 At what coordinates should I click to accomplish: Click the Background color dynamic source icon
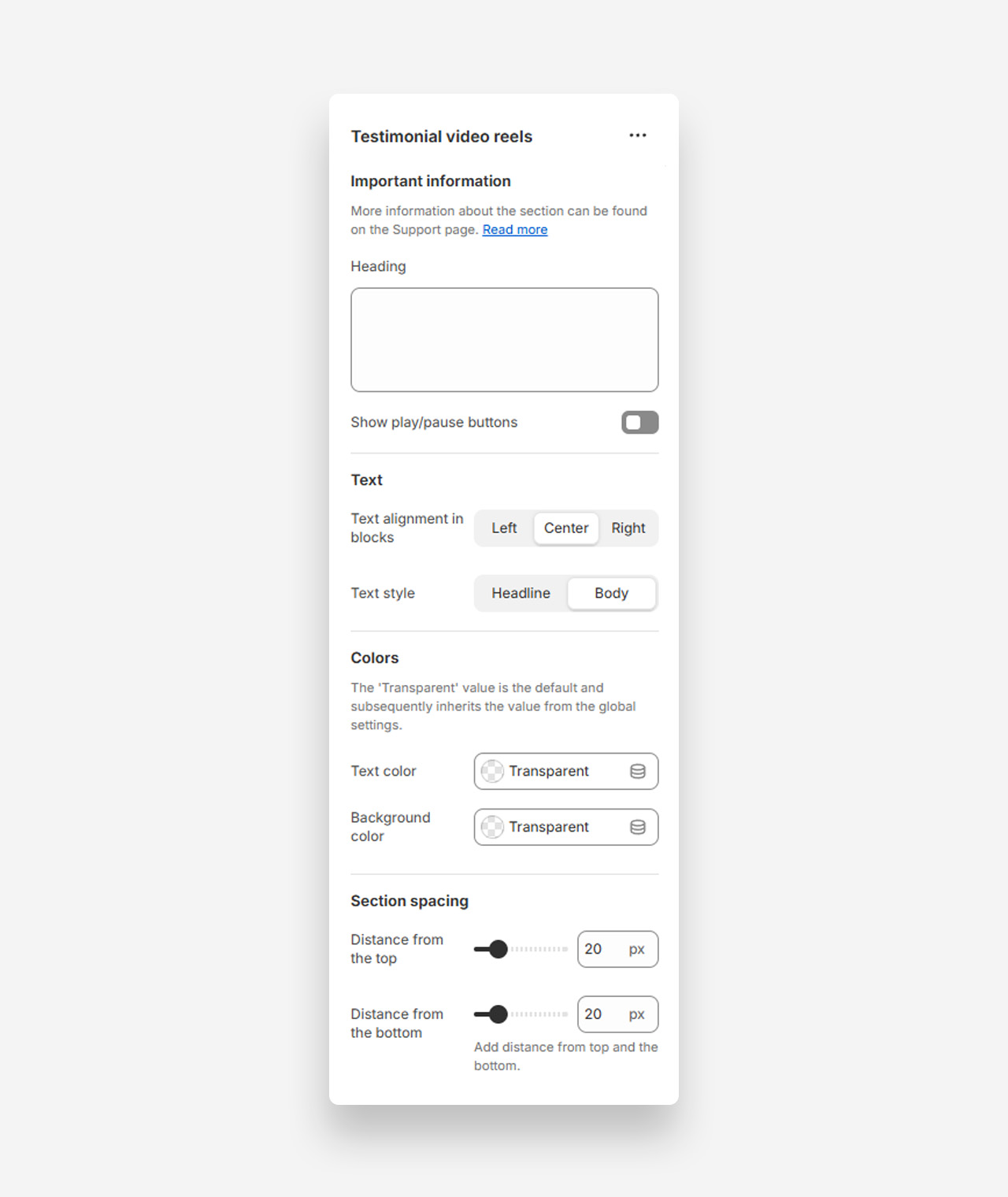pos(637,827)
